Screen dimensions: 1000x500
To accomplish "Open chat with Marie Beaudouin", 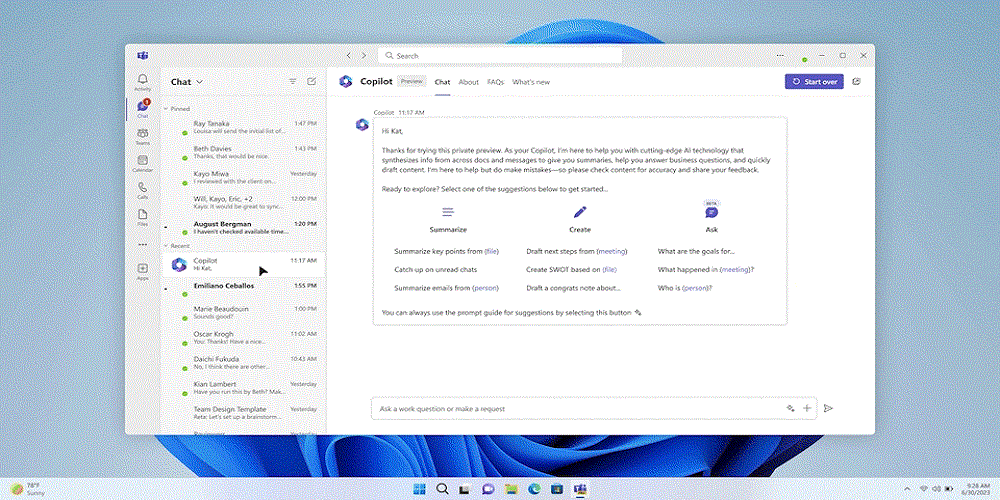I will point(244,312).
